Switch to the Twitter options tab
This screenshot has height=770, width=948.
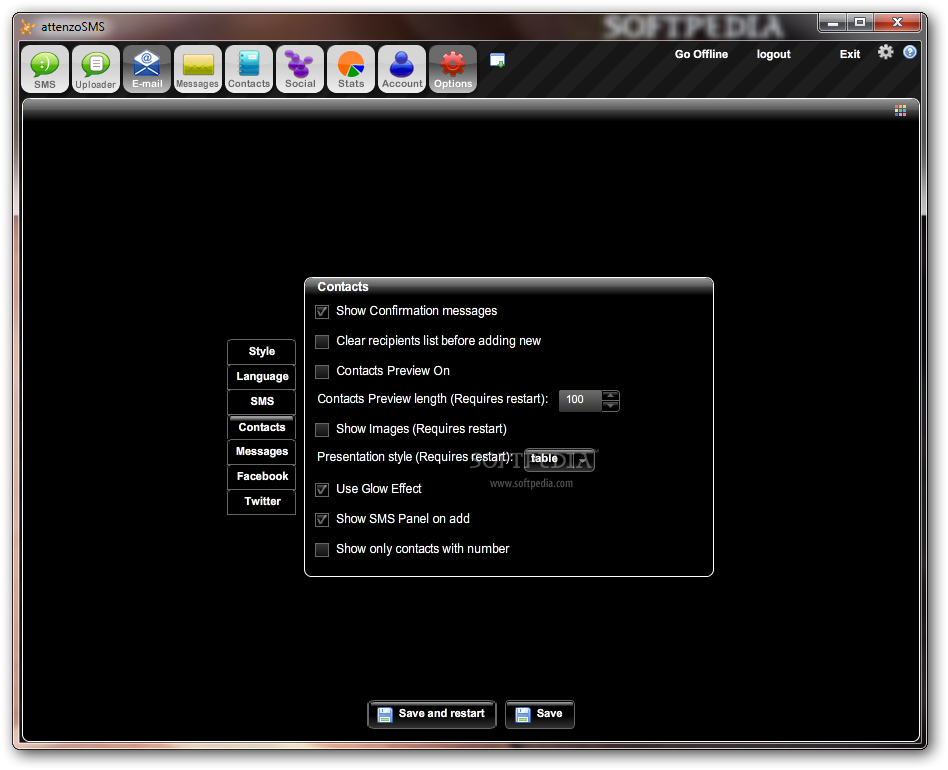coord(262,502)
